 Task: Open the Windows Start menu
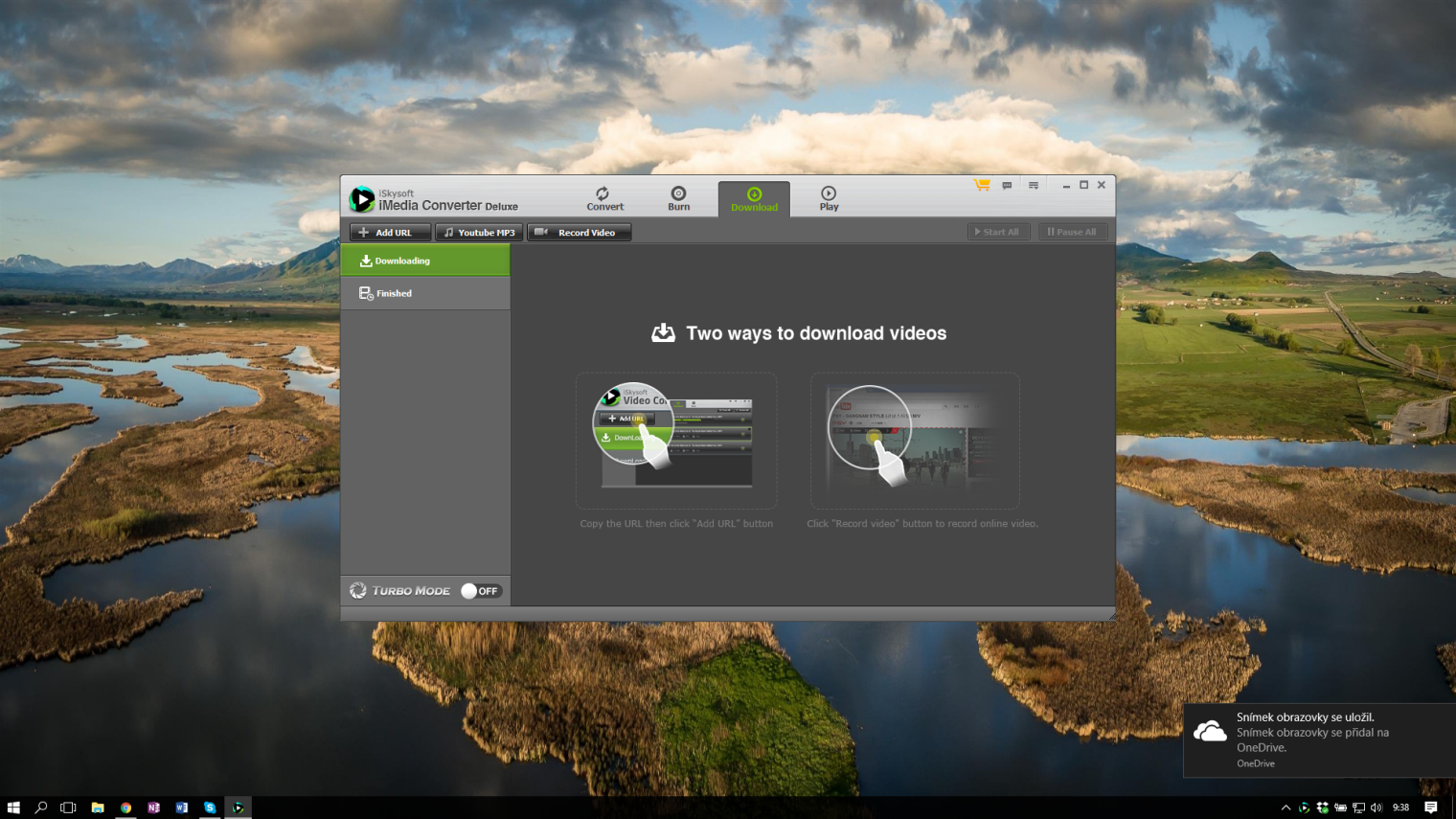click(x=13, y=808)
